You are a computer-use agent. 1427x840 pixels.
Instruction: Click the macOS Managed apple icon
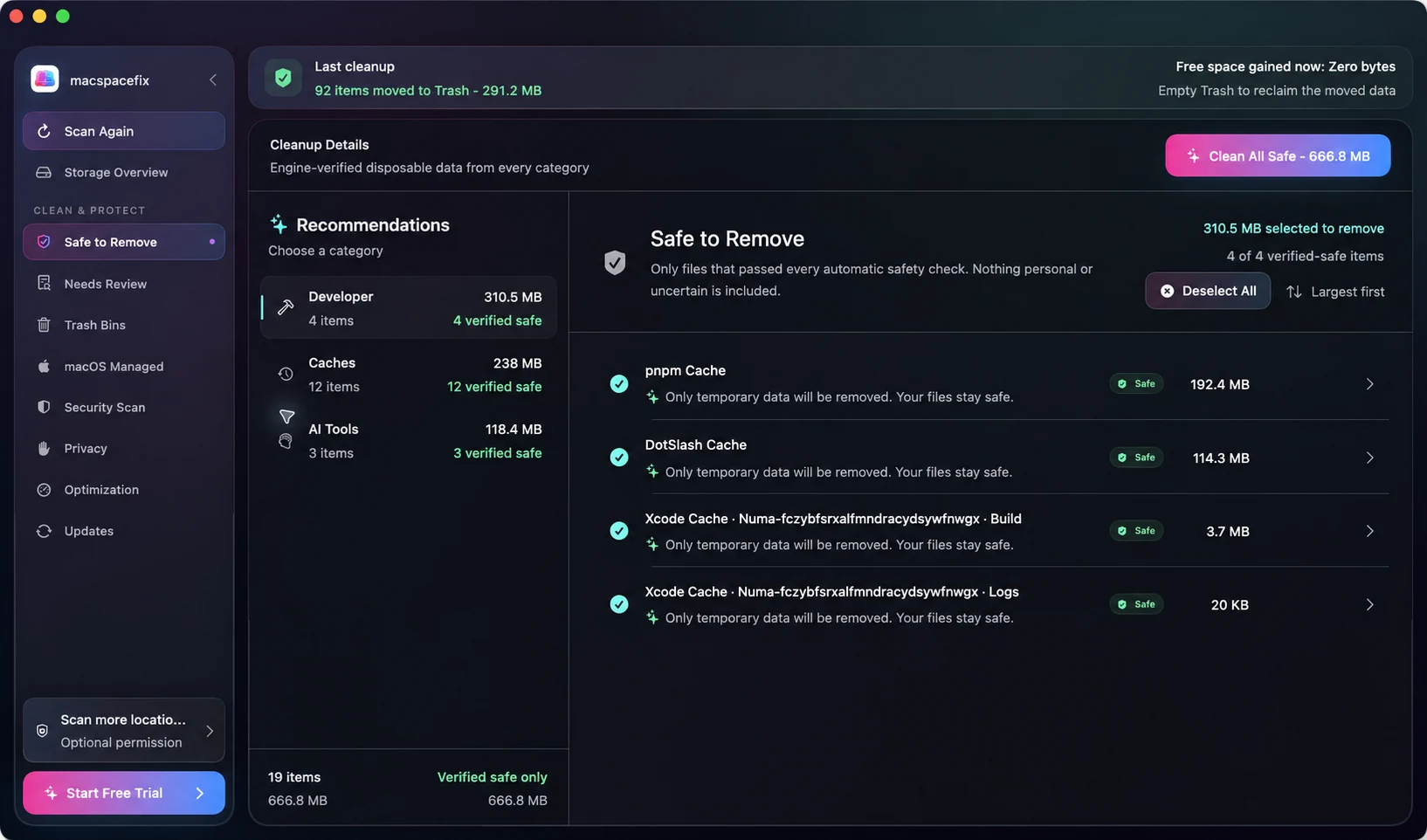44,366
